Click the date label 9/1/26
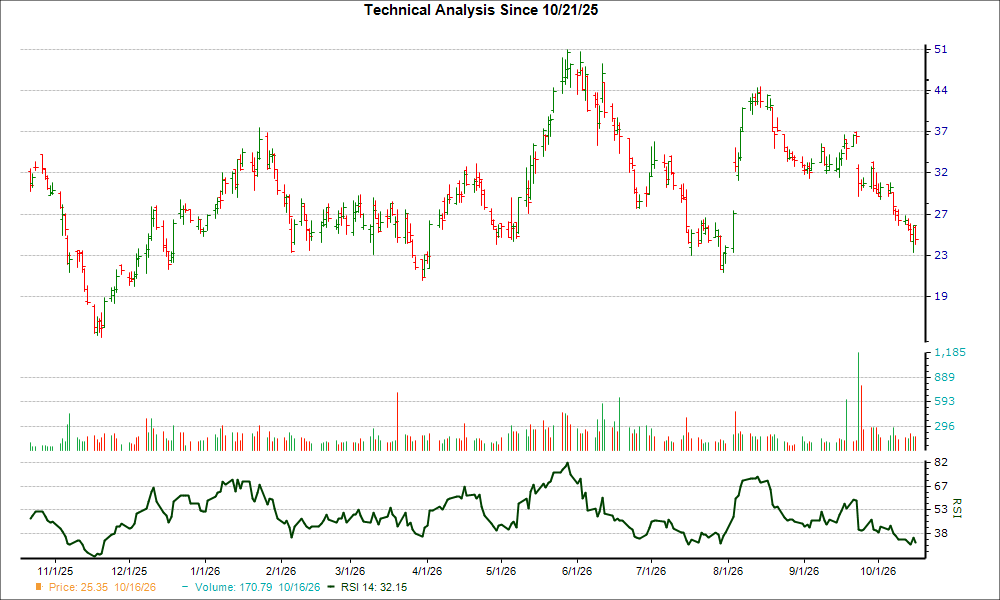The image size is (1000, 600). tap(804, 571)
